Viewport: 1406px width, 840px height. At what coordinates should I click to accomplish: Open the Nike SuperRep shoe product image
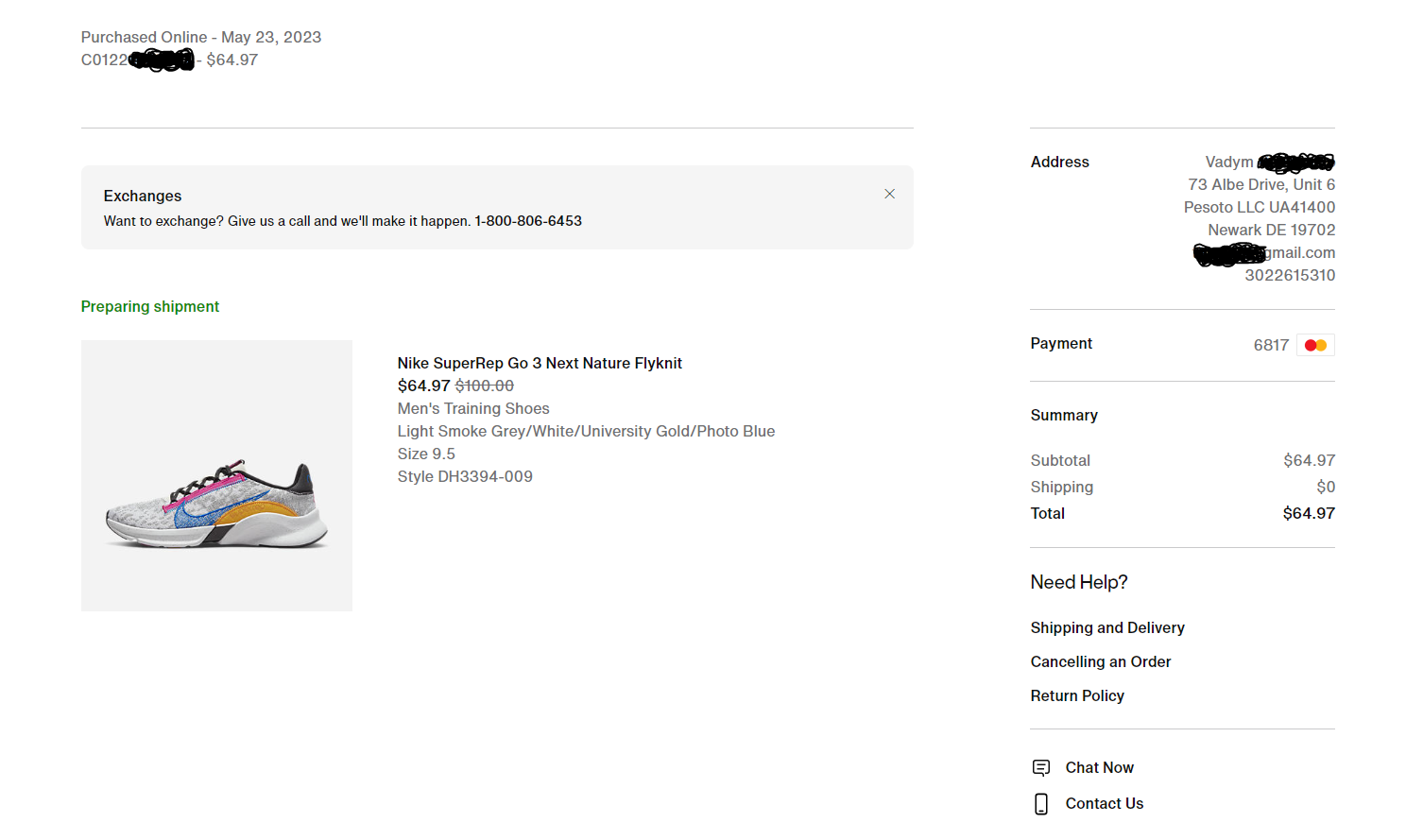pos(216,475)
